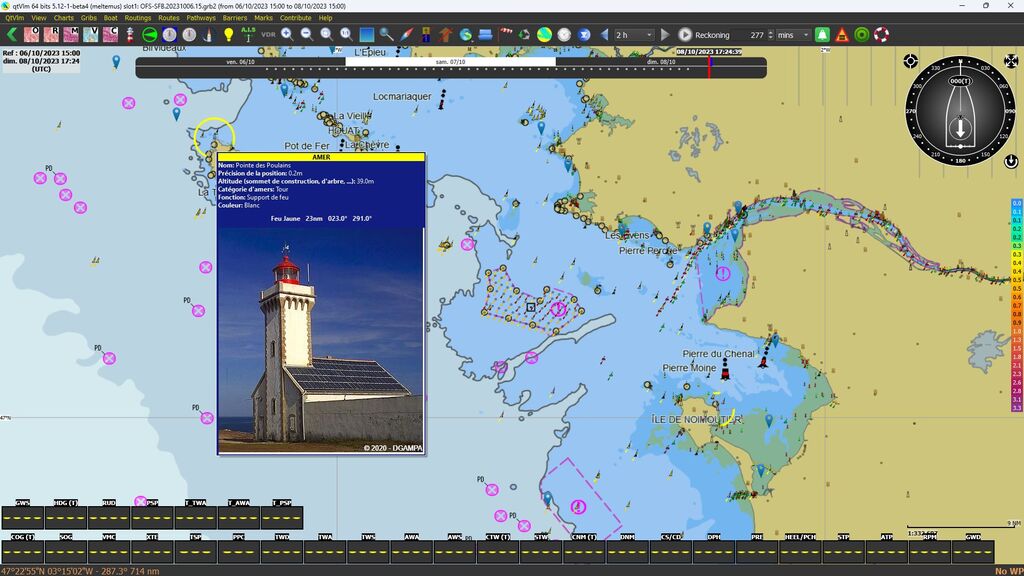Click the compass rose boat heading widget
The image size is (1024, 576).
[x=960, y=111]
